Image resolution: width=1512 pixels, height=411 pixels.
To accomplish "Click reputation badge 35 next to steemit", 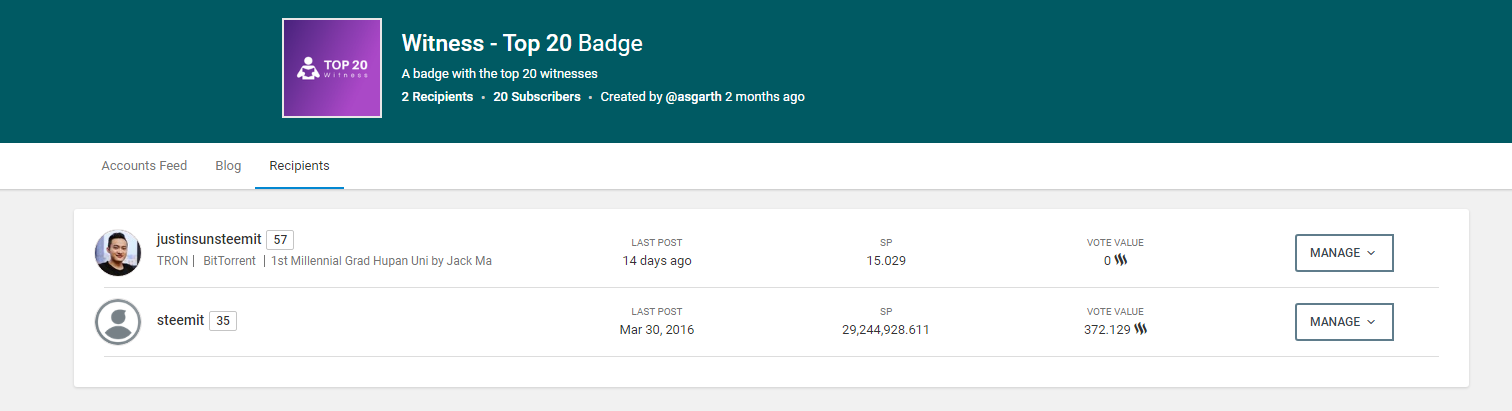I will (223, 321).
